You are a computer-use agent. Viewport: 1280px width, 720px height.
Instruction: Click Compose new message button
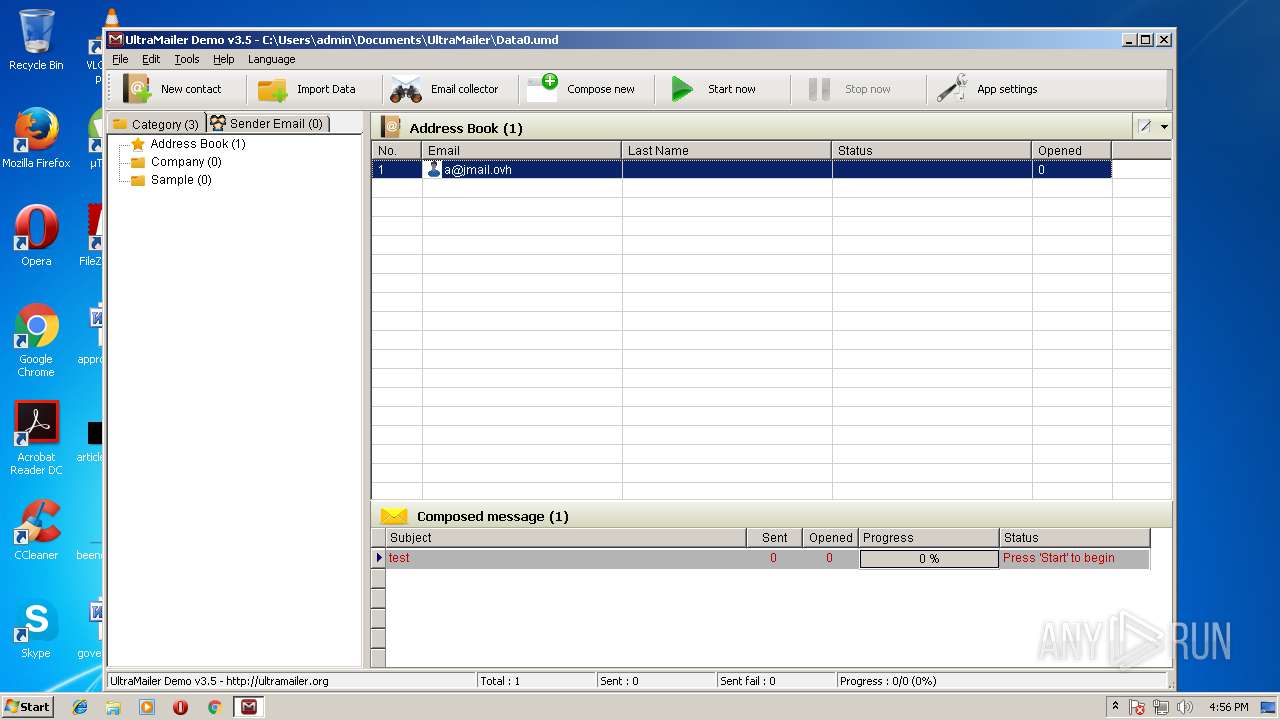point(581,89)
